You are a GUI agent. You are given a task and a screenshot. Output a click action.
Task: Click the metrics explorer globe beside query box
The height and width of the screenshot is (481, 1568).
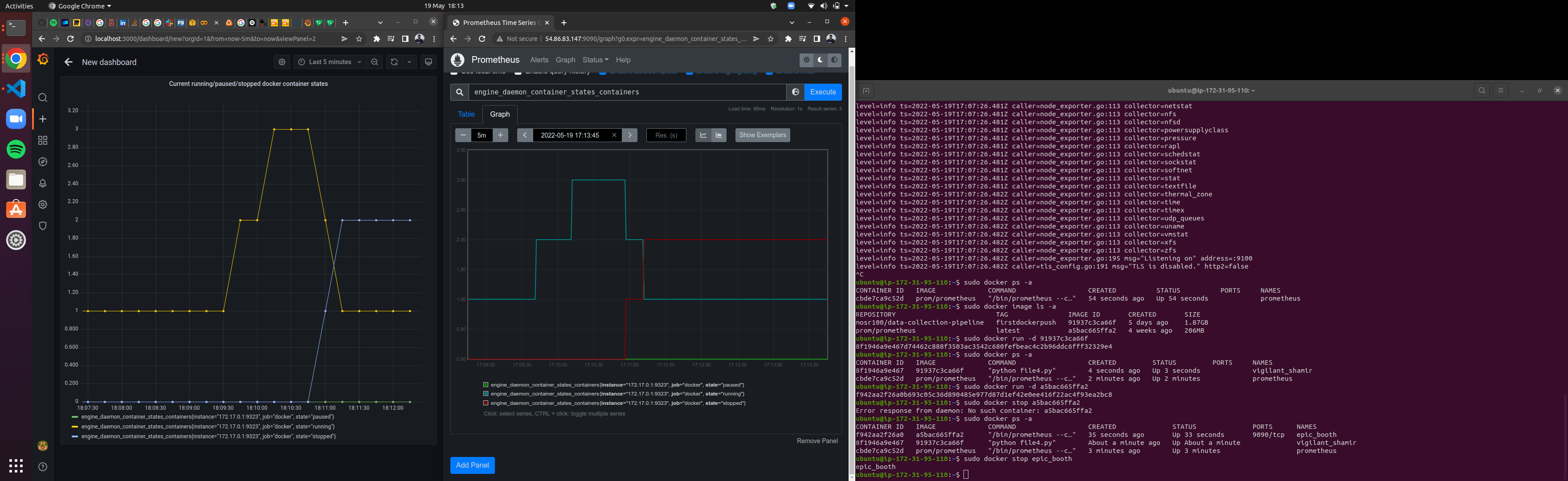796,92
